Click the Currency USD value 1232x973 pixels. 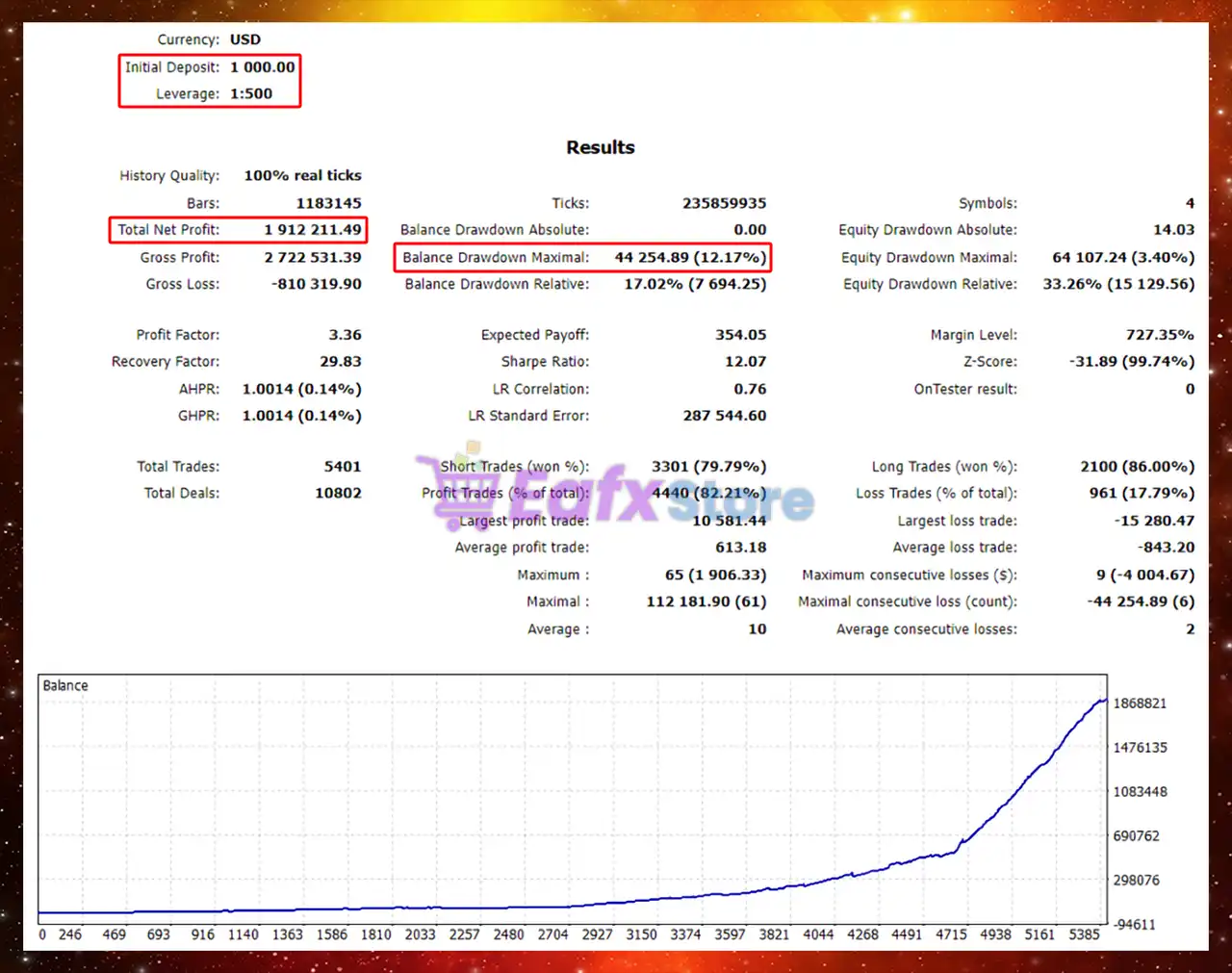(x=245, y=39)
